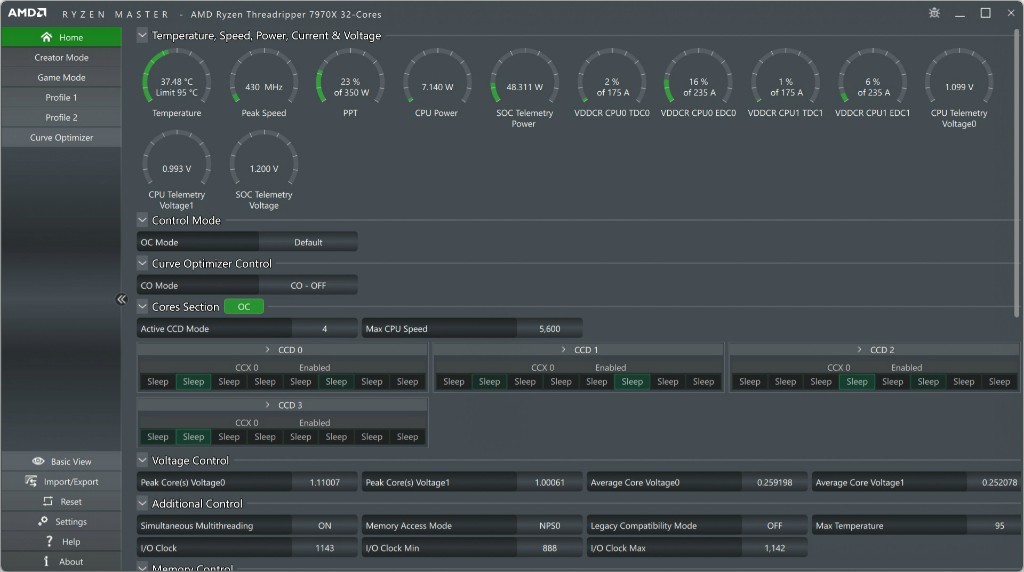Click the Import/Export icon
Image resolution: width=1024 pixels, height=572 pixels.
pos(32,481)
